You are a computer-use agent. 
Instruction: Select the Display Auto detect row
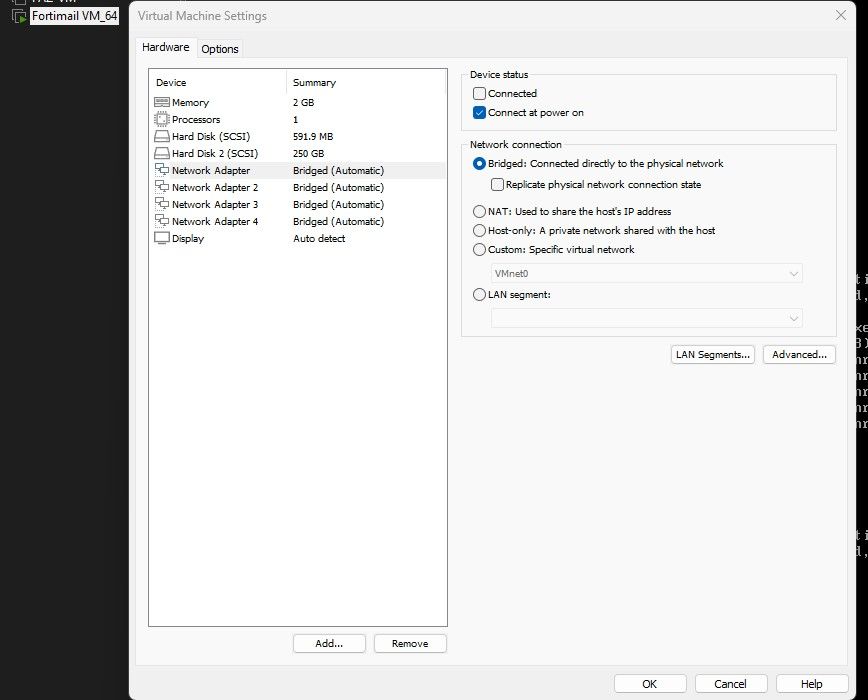pyautogui.click(x=299, y=238)
